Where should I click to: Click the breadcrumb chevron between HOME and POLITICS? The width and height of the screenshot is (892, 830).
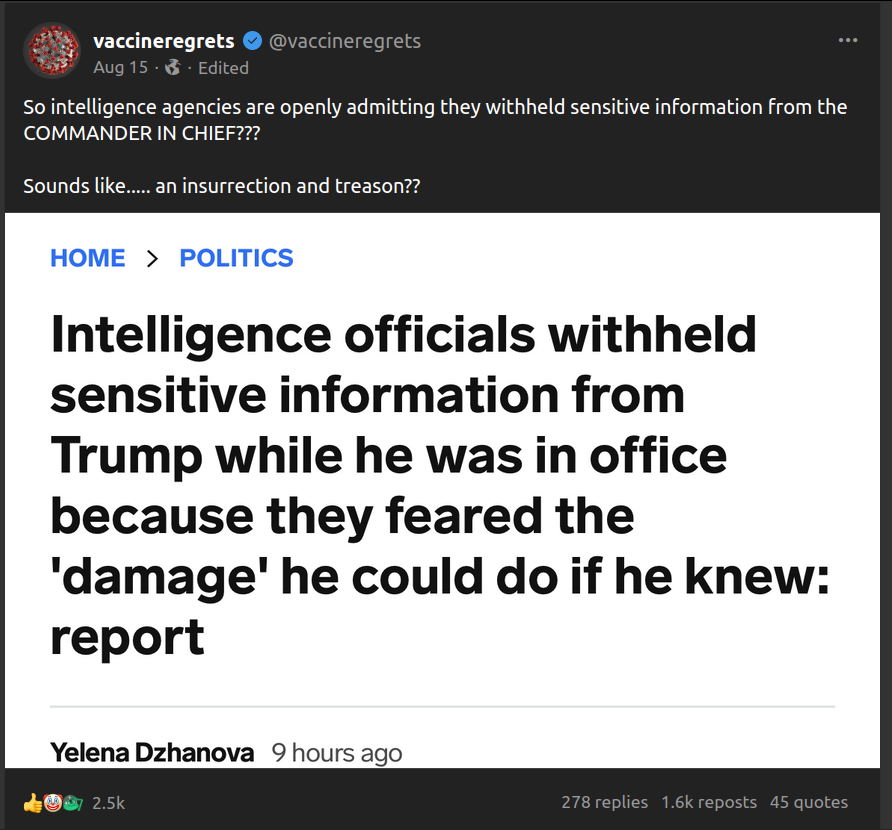click(153, 258)
